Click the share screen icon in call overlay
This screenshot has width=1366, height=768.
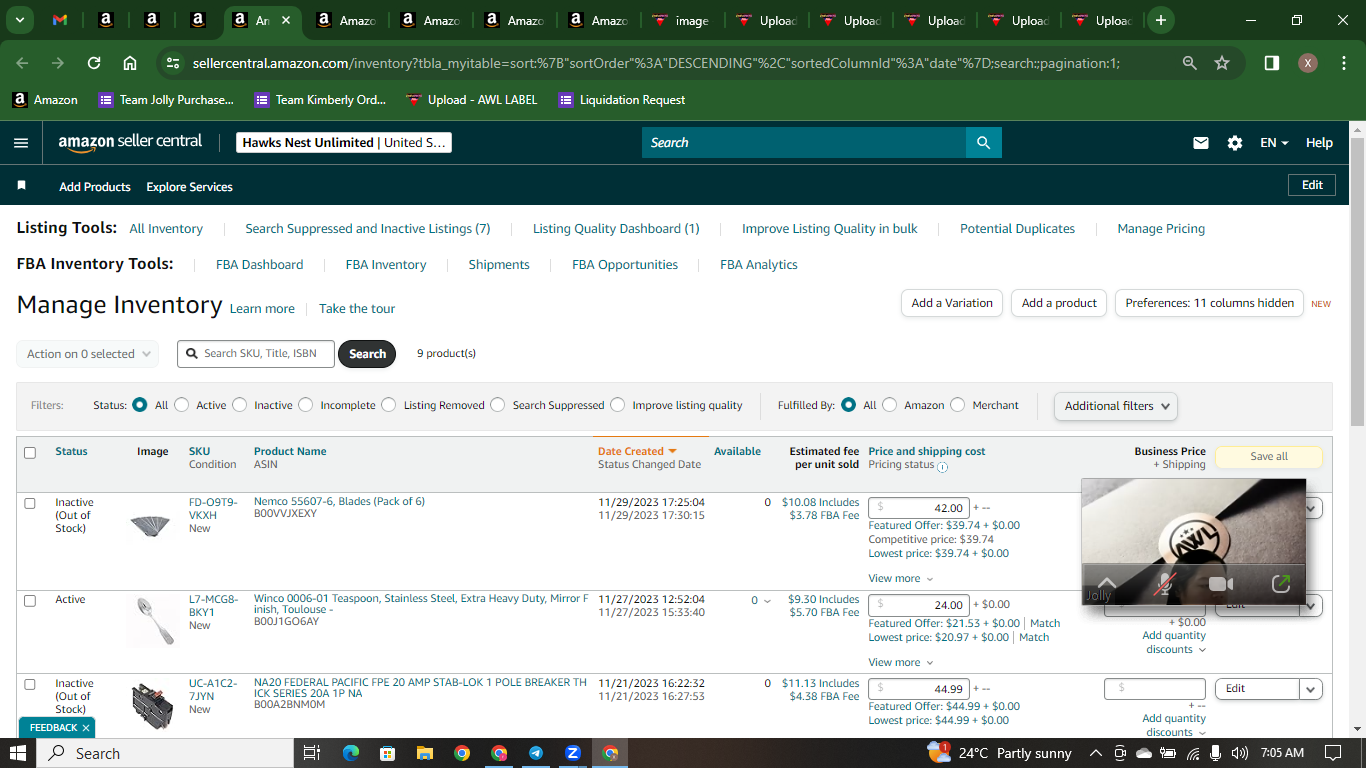[x=1280, y=584]
